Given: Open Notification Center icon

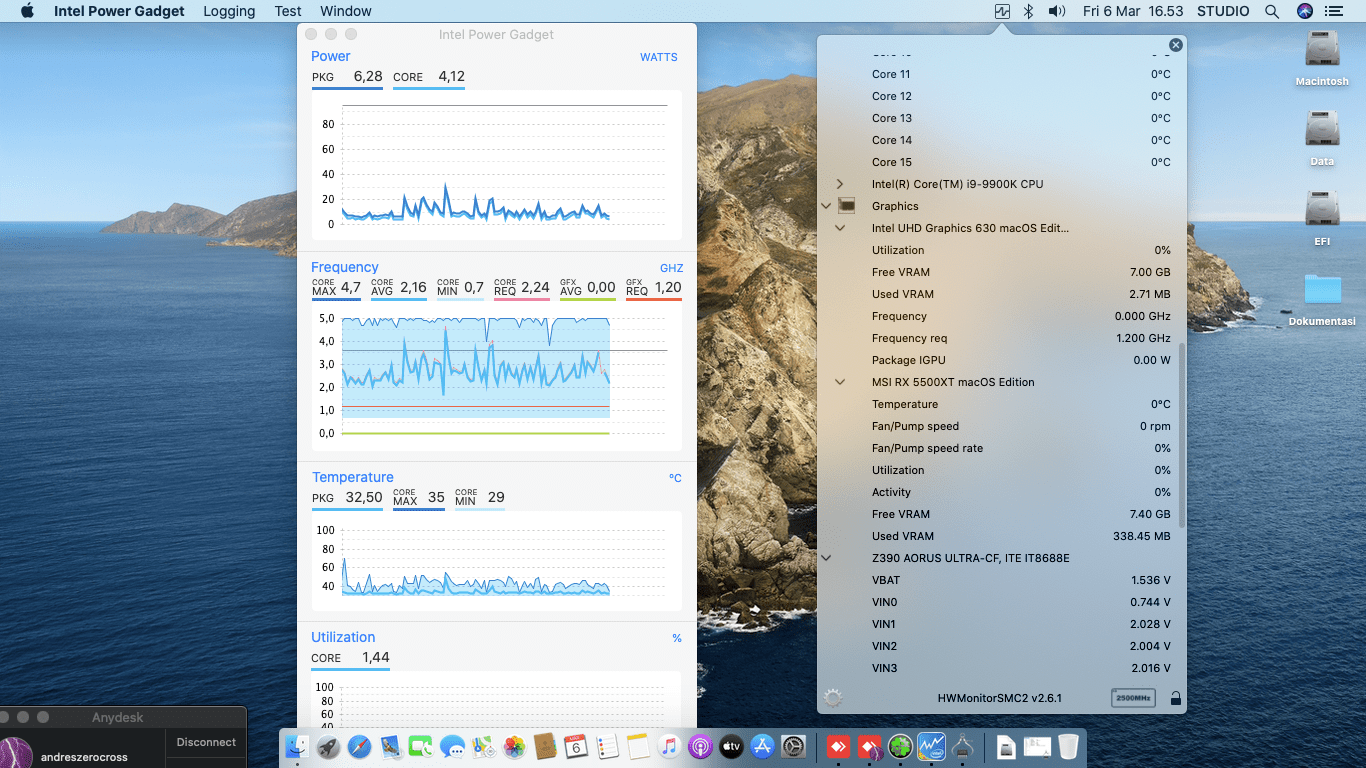Looking at the screenshot, I should click(x=1333, y=11).
